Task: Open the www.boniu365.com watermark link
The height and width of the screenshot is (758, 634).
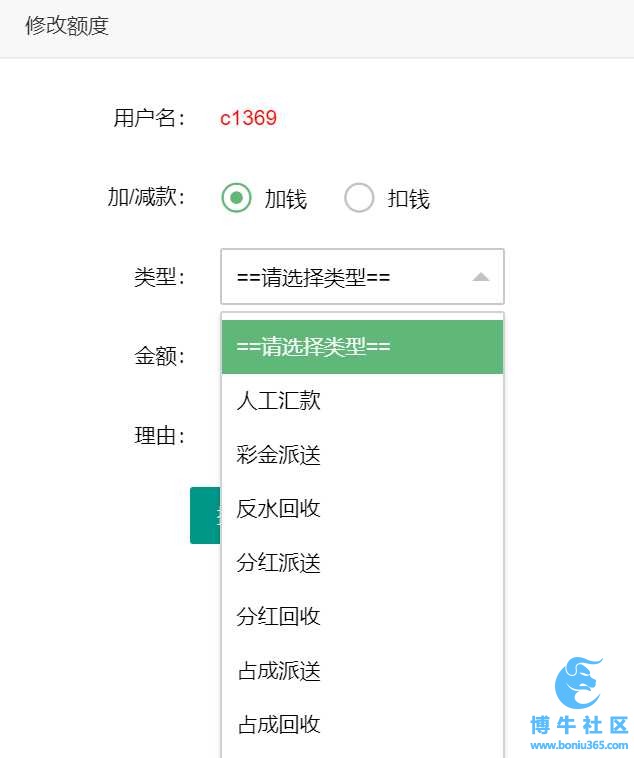Action: (579, 745)
